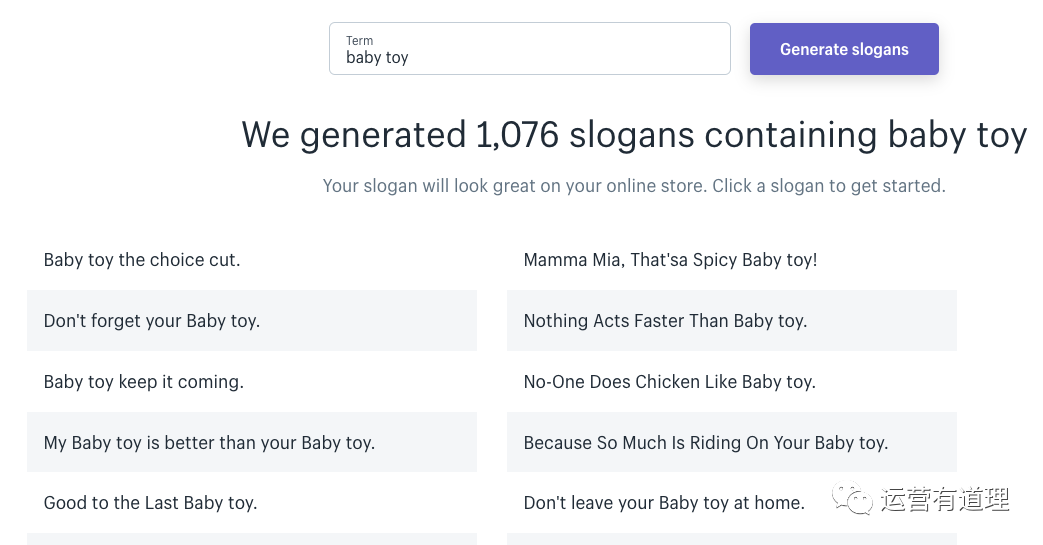Pick 'No-One Does Chicken Like Baby toy.'
This screenshot has height=545, width=1043.
(x=732, y=382)
